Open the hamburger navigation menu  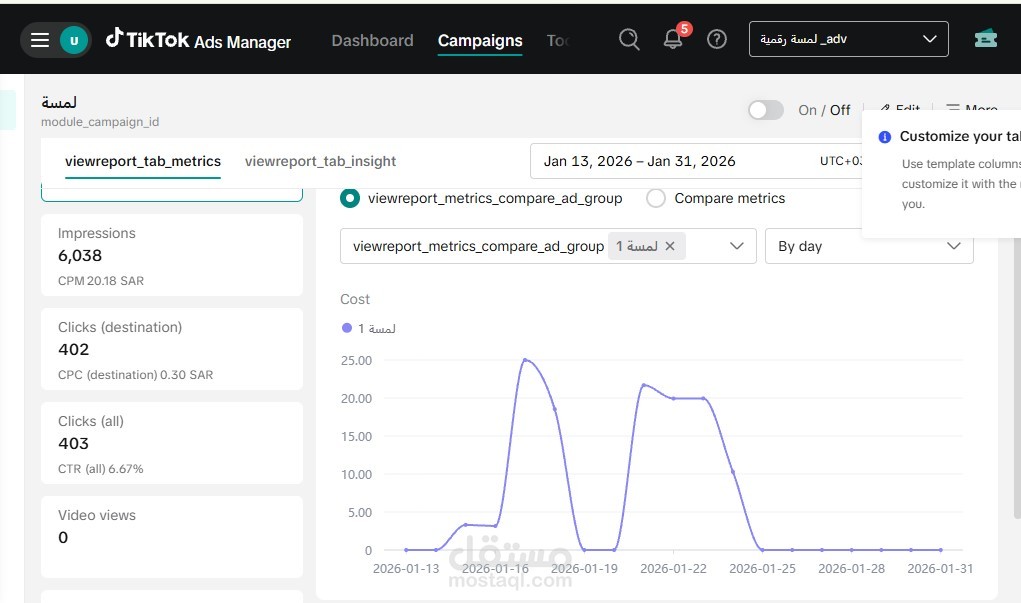(x=40, y=40)
